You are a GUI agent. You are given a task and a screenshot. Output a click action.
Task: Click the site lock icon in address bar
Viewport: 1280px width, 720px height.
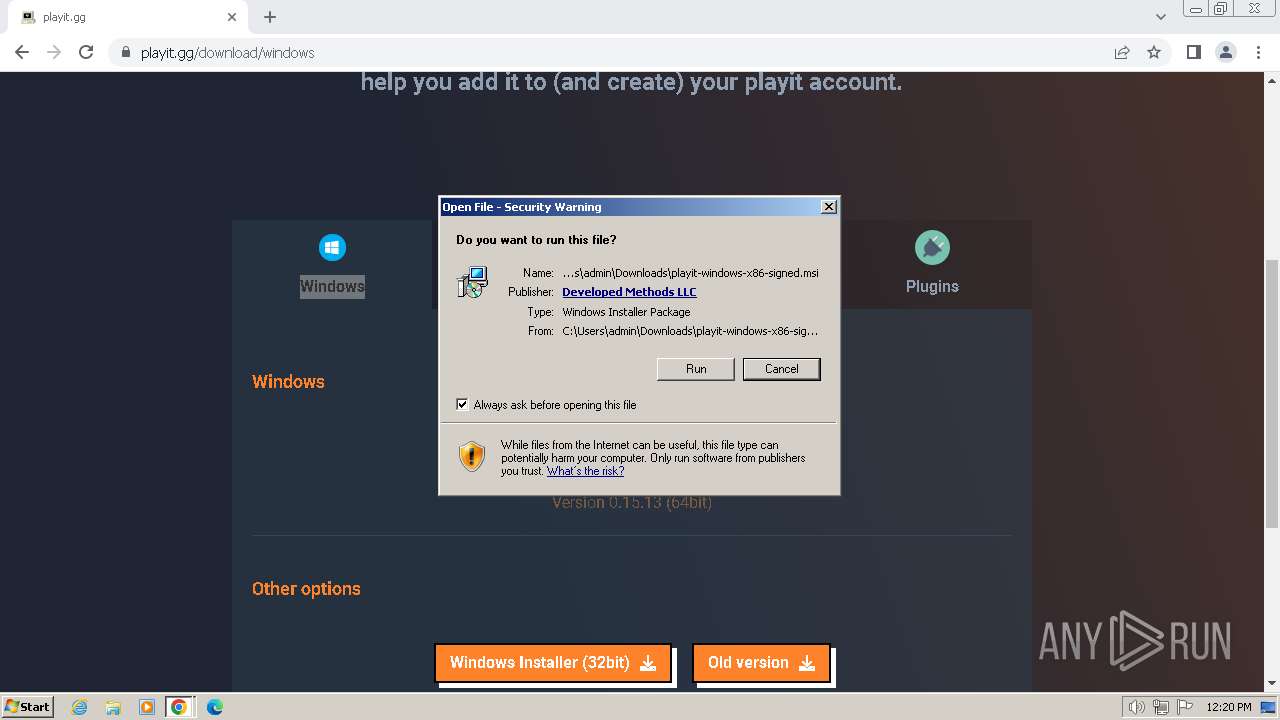[x=126, y=52]
